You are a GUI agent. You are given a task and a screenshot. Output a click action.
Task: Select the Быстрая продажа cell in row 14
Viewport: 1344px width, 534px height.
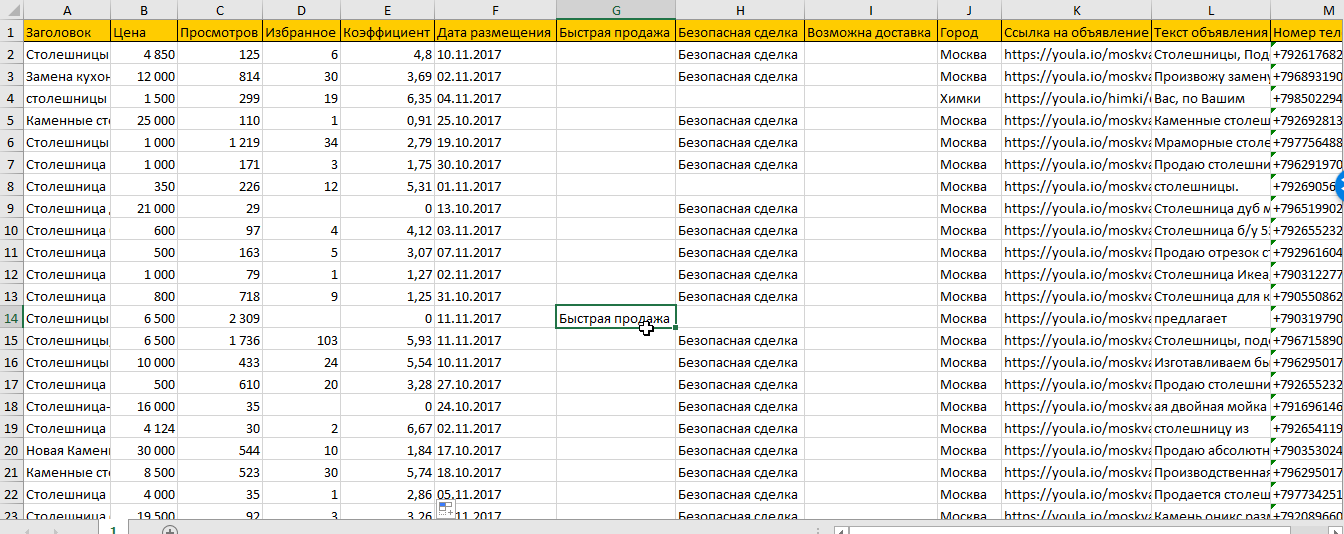[x=615, y=319]
